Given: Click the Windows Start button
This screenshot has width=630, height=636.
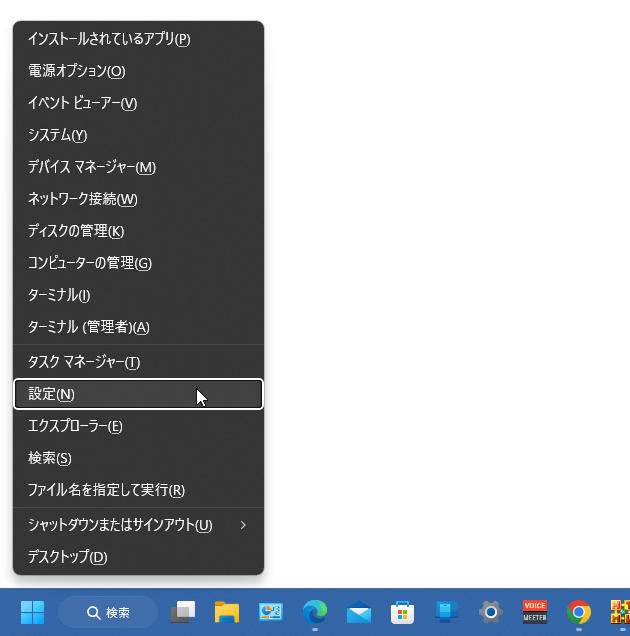Looking at the screenshot, I should pos(32,612).
